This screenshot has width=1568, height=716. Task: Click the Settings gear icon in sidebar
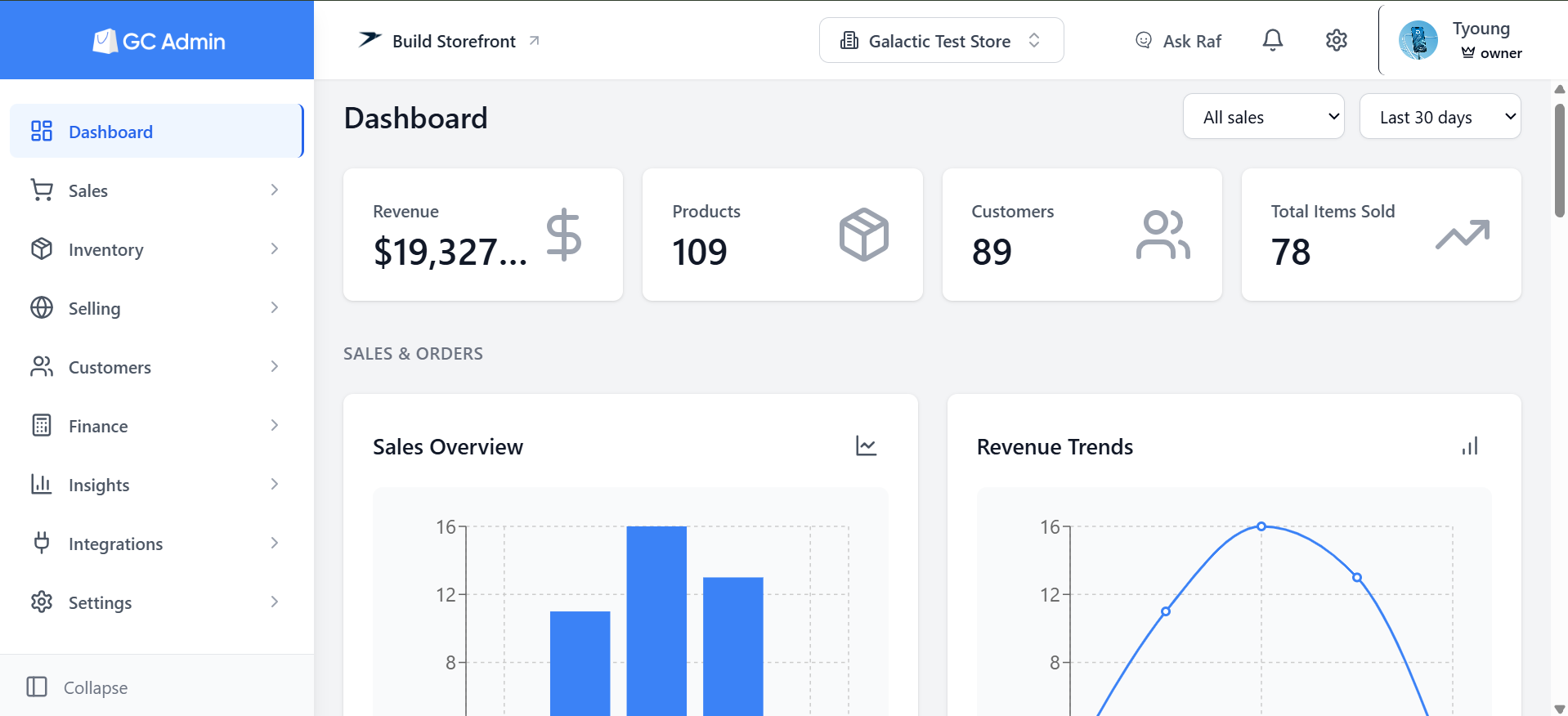(x=42, y=602)
